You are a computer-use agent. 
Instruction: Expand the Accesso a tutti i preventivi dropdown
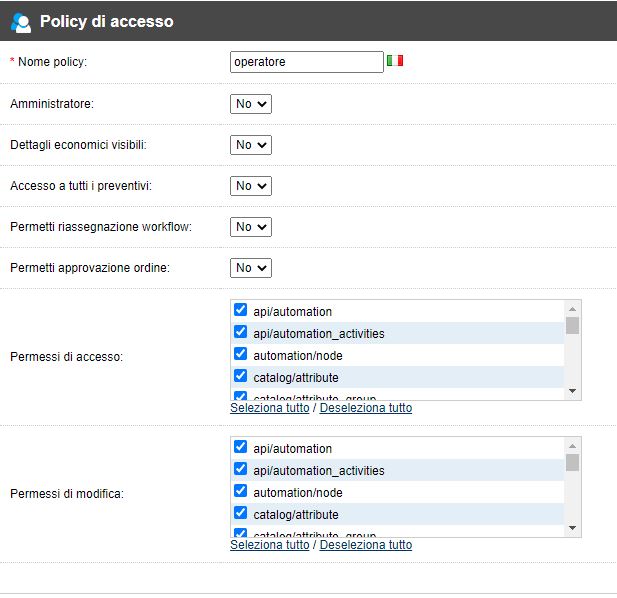pyautogui.click(x=251, y=186)
